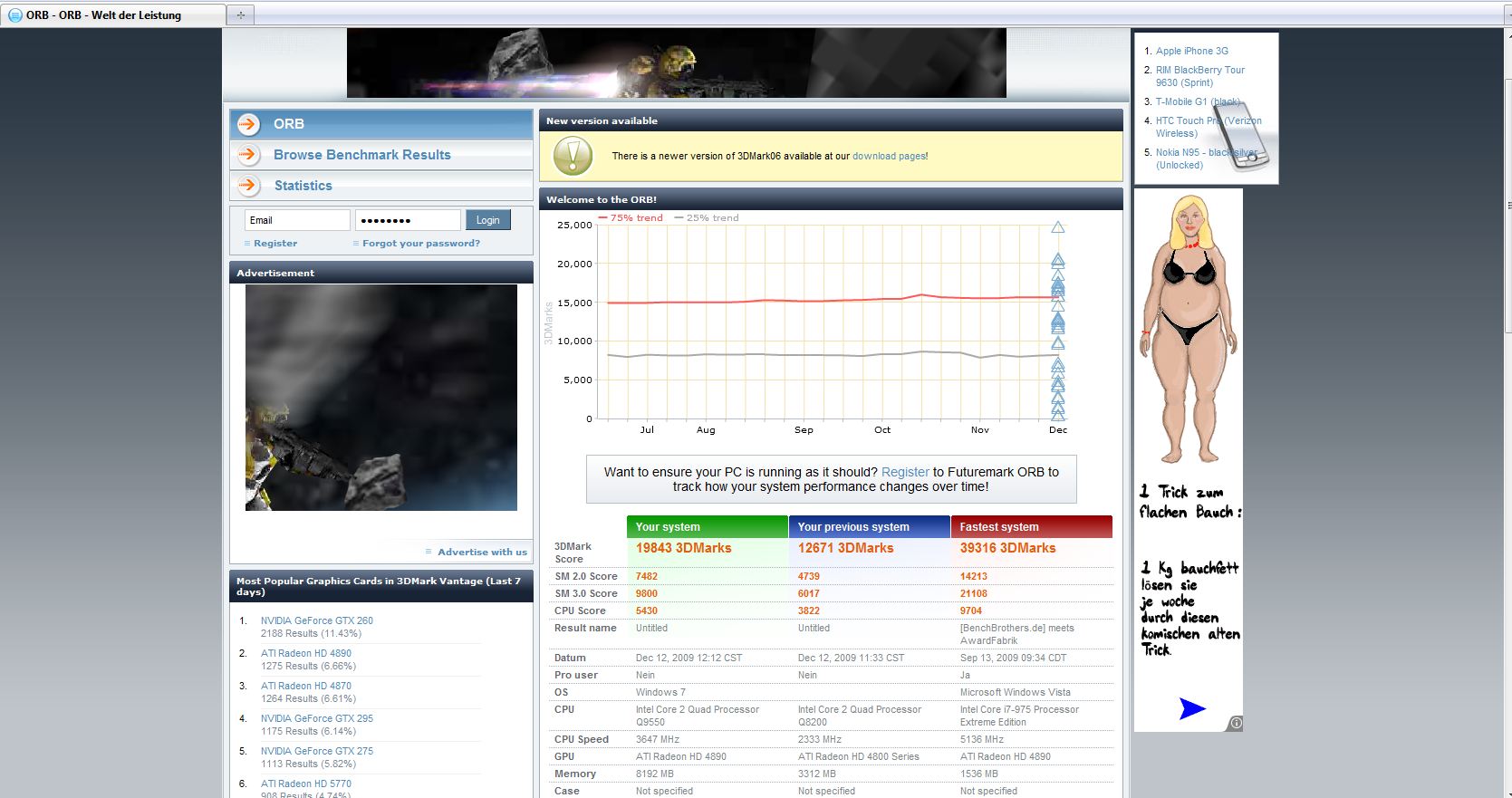
Task: Click the exclamation warning icon in the new version notice
Action: click(x=573, y=156)
